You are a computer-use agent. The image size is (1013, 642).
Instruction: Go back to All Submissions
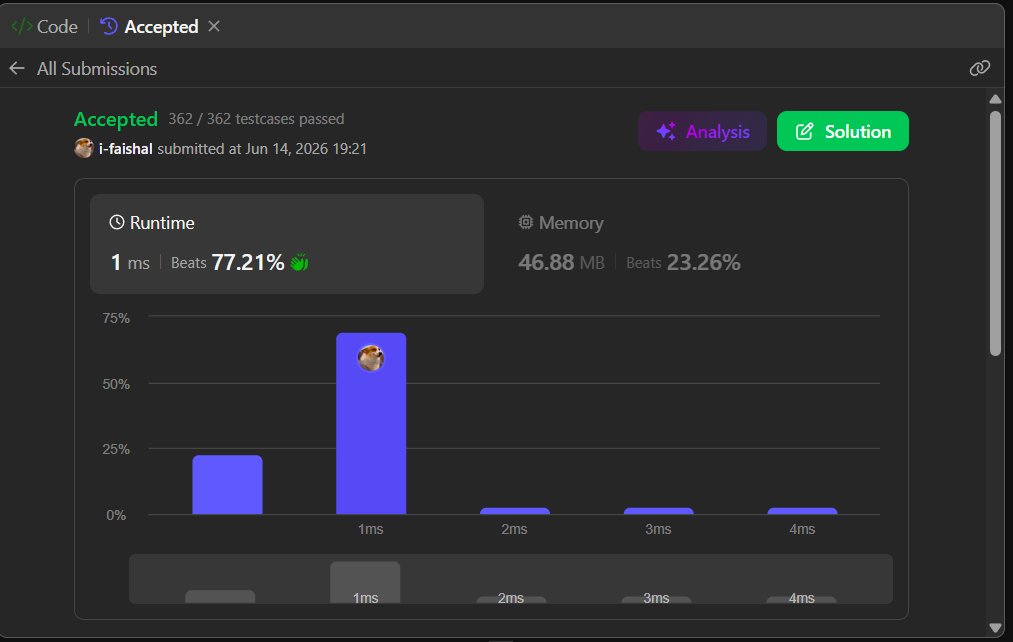(x=96, y=68)
